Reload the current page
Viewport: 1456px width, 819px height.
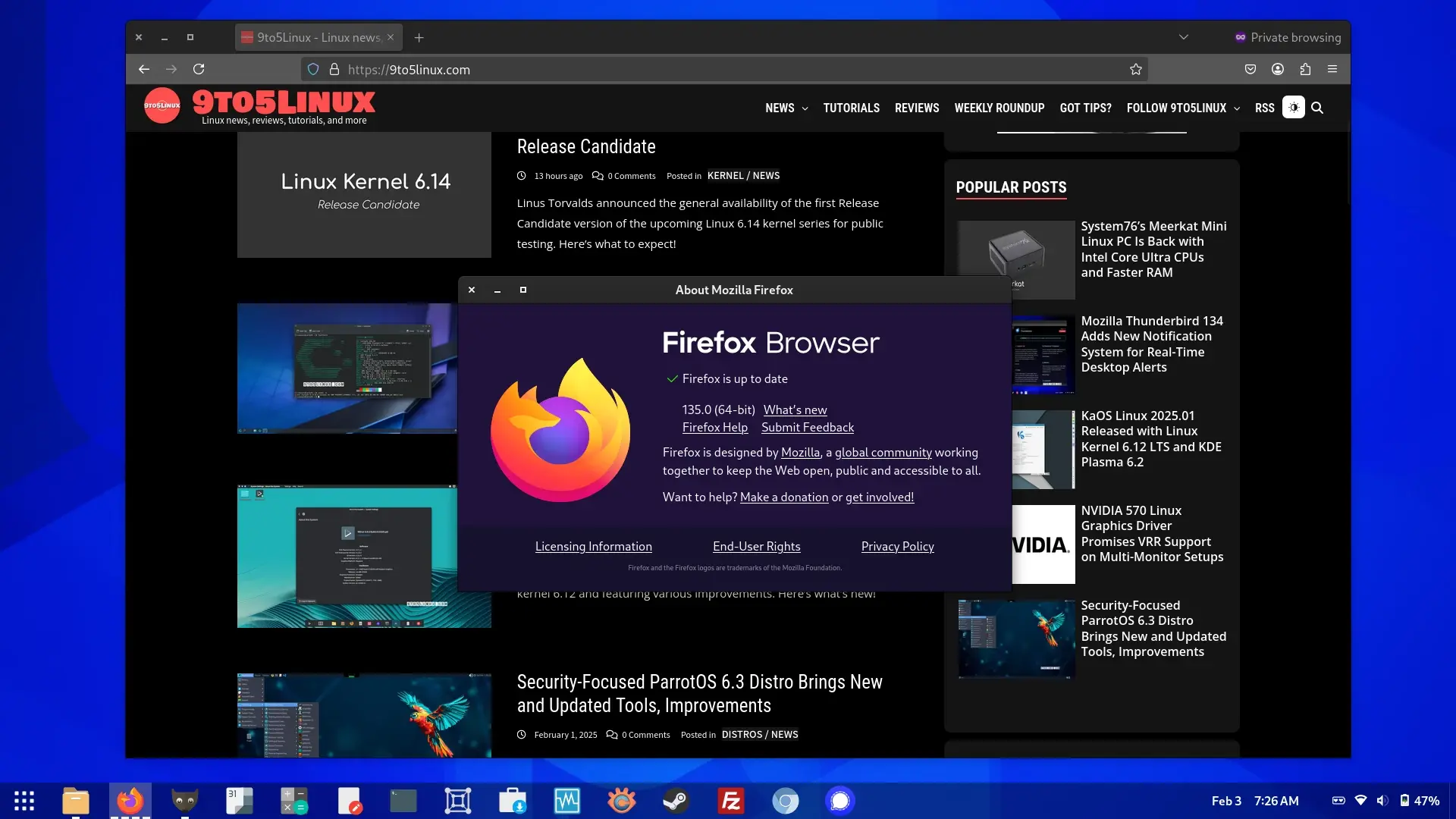point(199,69)
